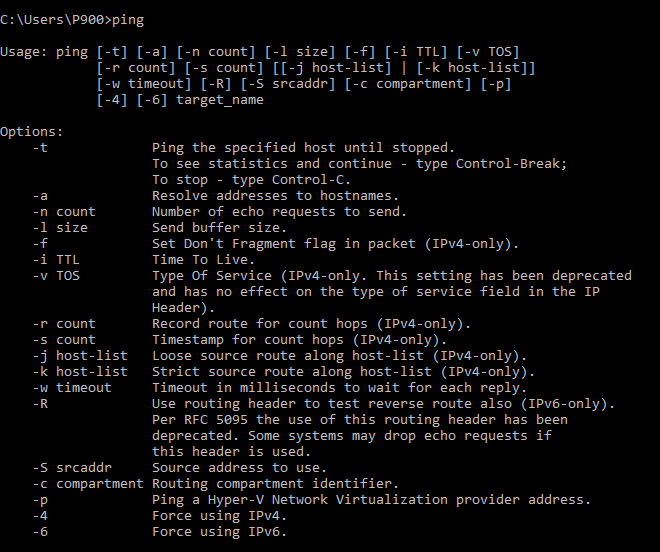Click the 'Options:' heading

click(x=32, y=132)
